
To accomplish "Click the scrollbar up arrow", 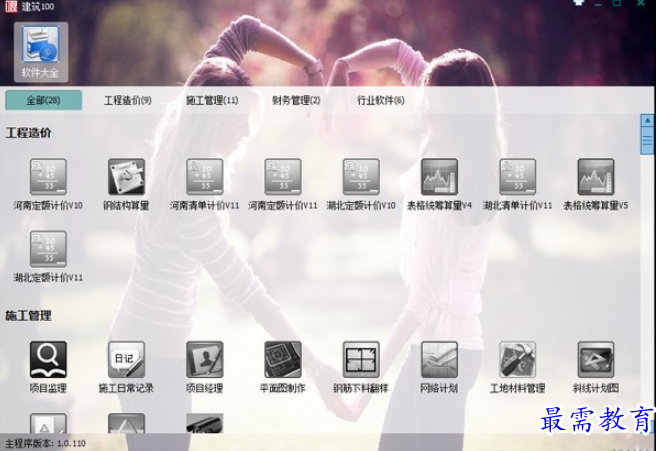I will [x=647, y=120].
